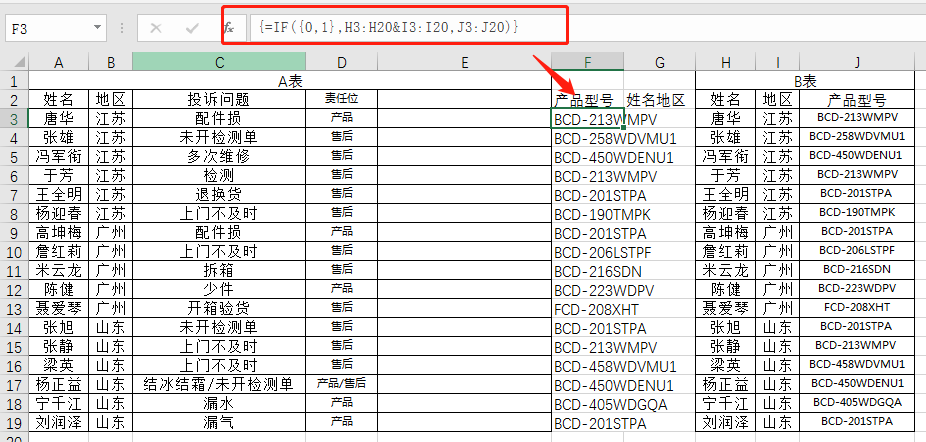Click cell J16 BCD-458WDVMU1
Image resolution: width=926 pixels, height=442 pixels.
tap(857, 366)
